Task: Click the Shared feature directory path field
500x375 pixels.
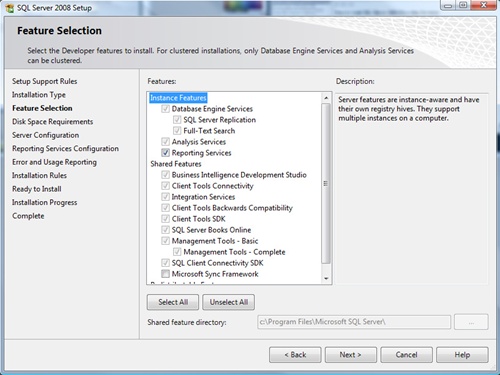Action: (354, 322)
